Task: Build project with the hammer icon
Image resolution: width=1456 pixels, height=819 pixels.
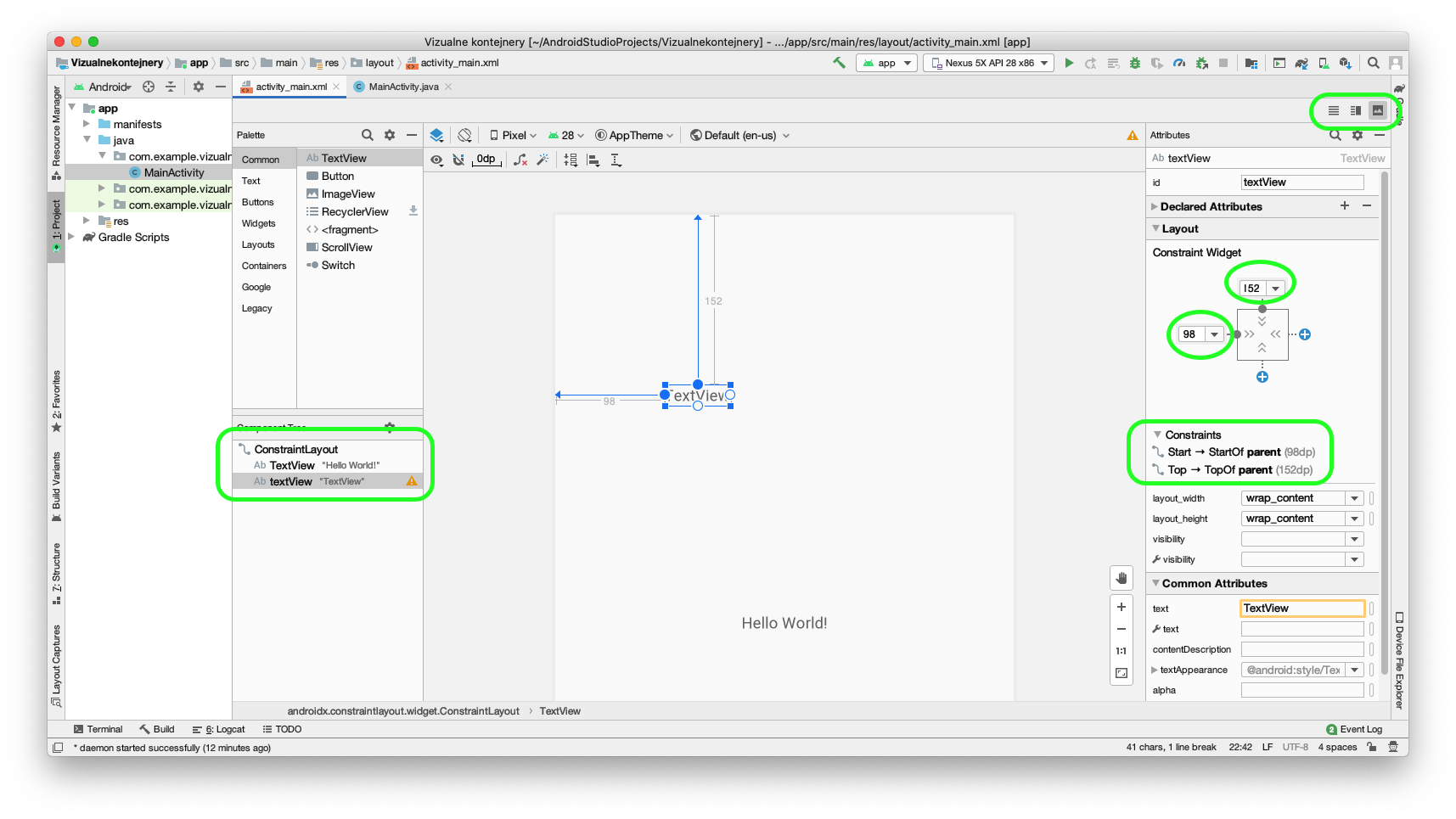Action: tap(839, 63)
